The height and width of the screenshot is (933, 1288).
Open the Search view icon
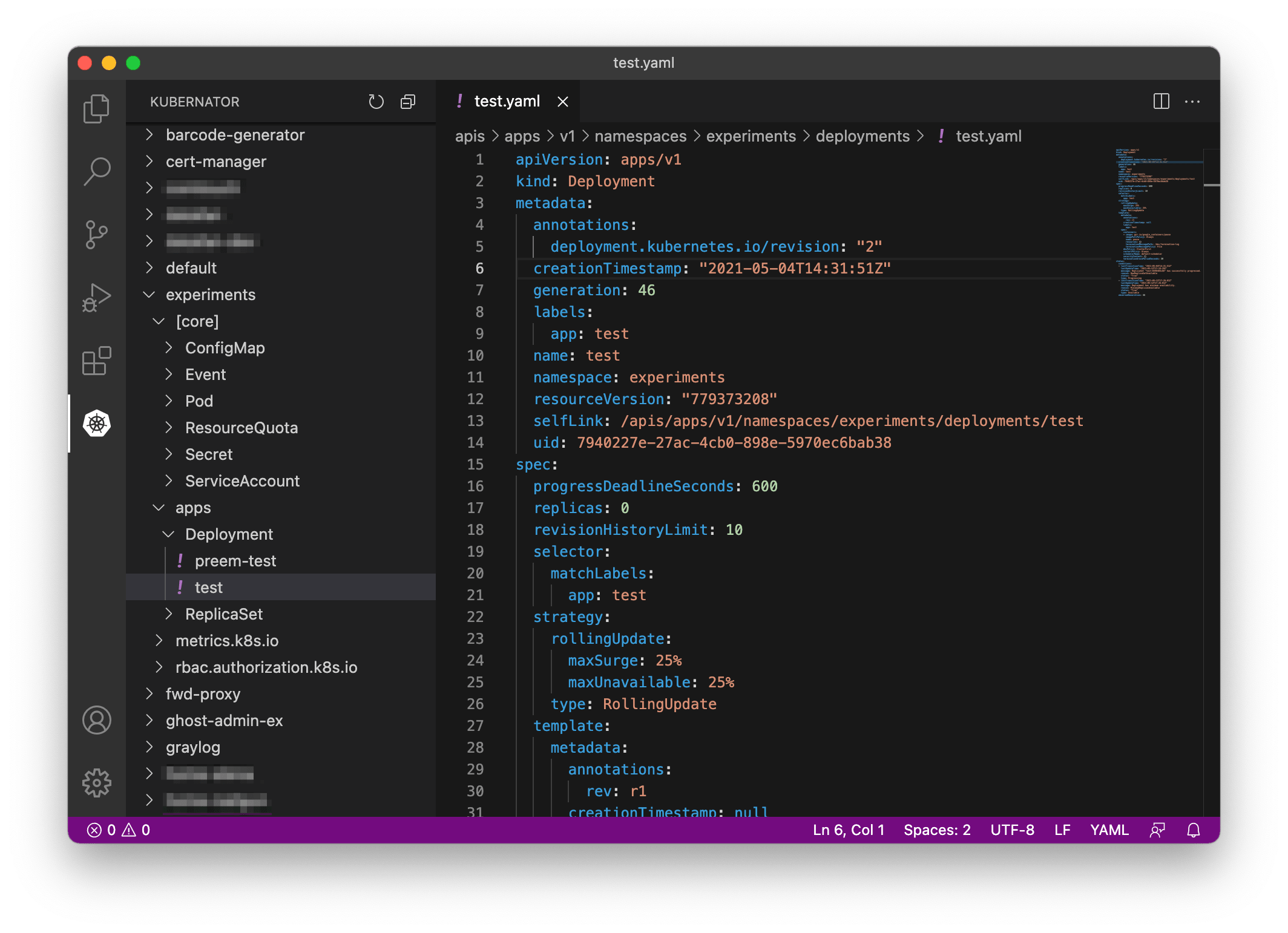[x=96, y=171]
